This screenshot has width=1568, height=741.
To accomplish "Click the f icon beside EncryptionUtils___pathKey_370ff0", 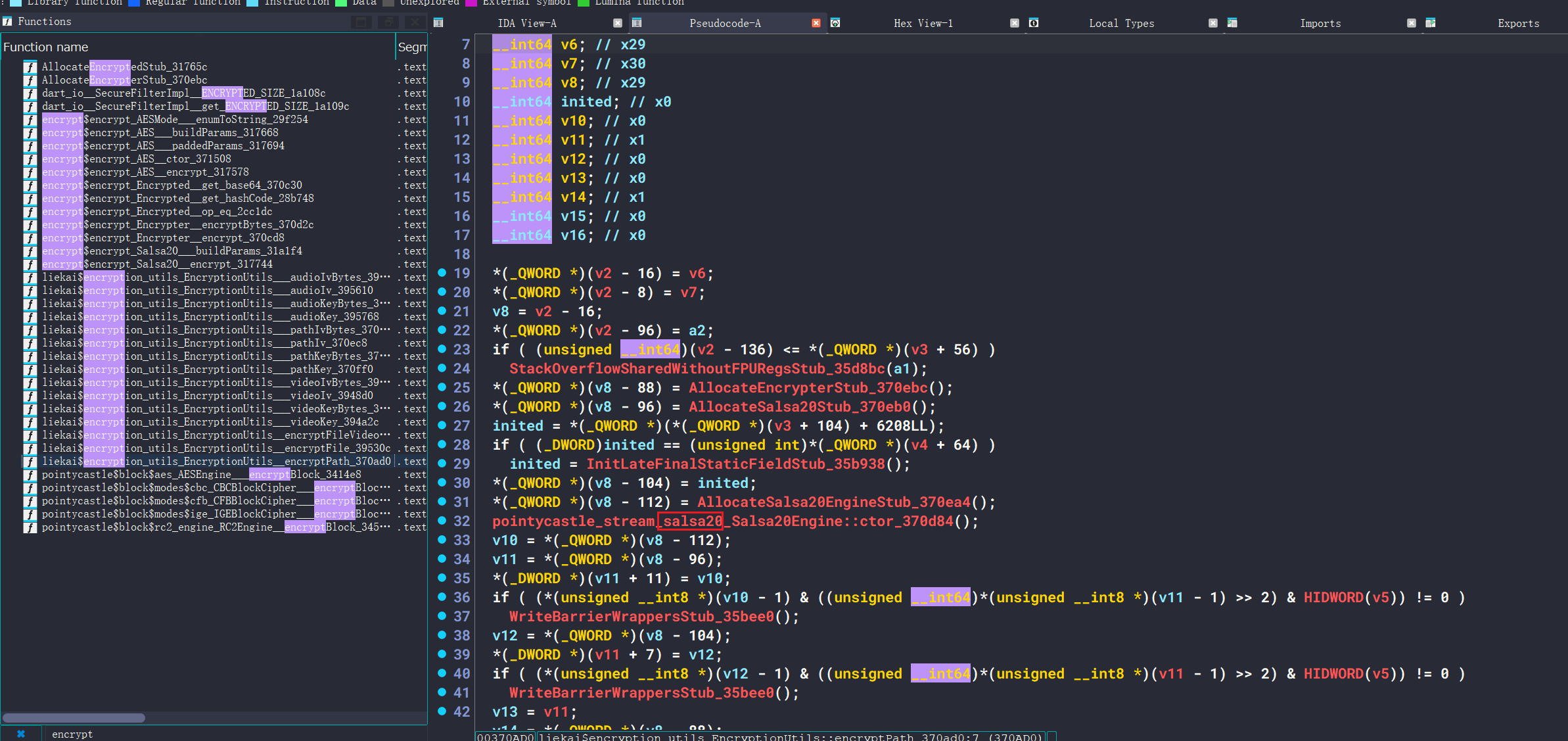I will (30, 370).
